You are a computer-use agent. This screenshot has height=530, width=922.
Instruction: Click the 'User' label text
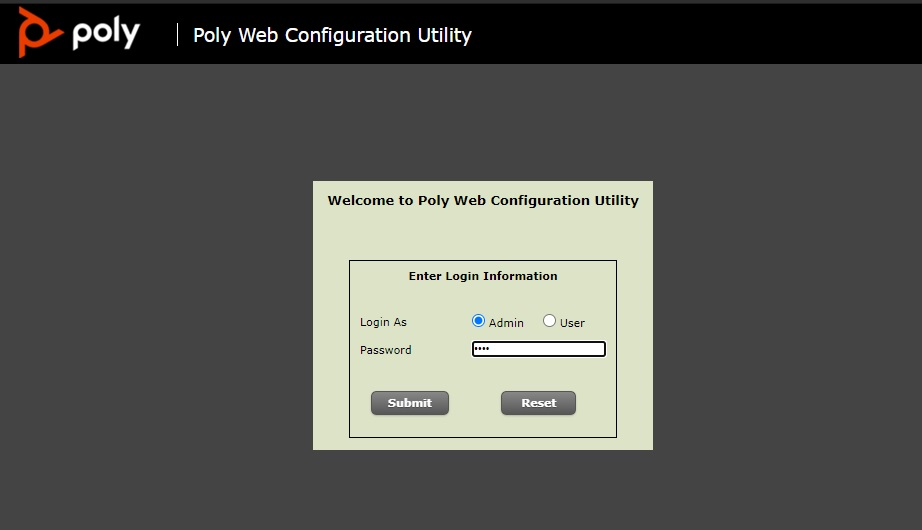(572, 323)
